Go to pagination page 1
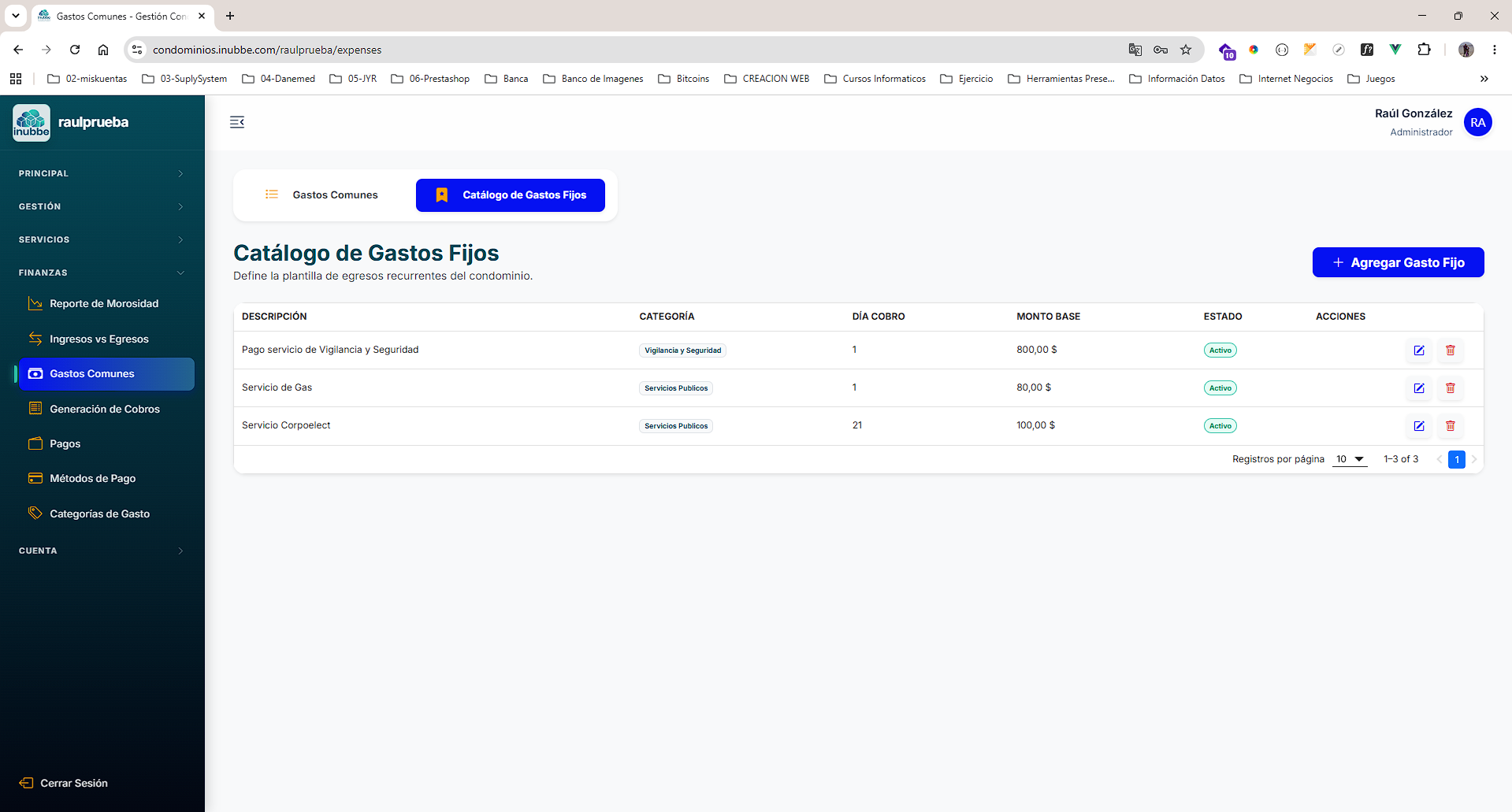The image size is (1512, 812). tap(1457, 459)
